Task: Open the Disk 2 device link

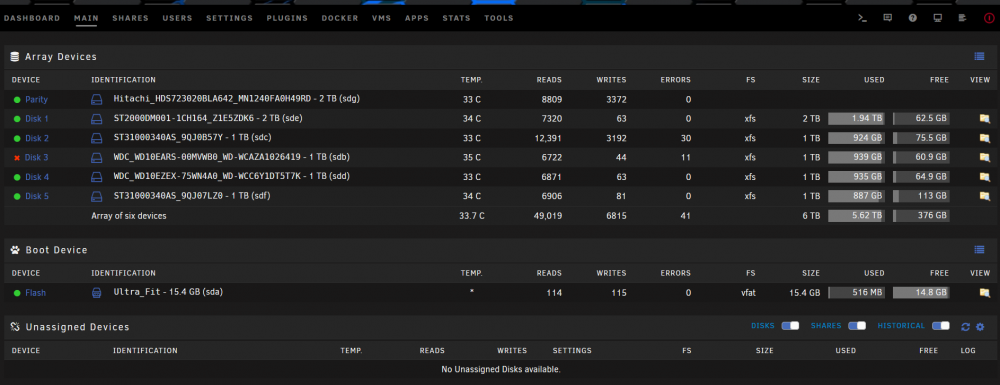Action: pyautogui.click(x=36, y=138)
